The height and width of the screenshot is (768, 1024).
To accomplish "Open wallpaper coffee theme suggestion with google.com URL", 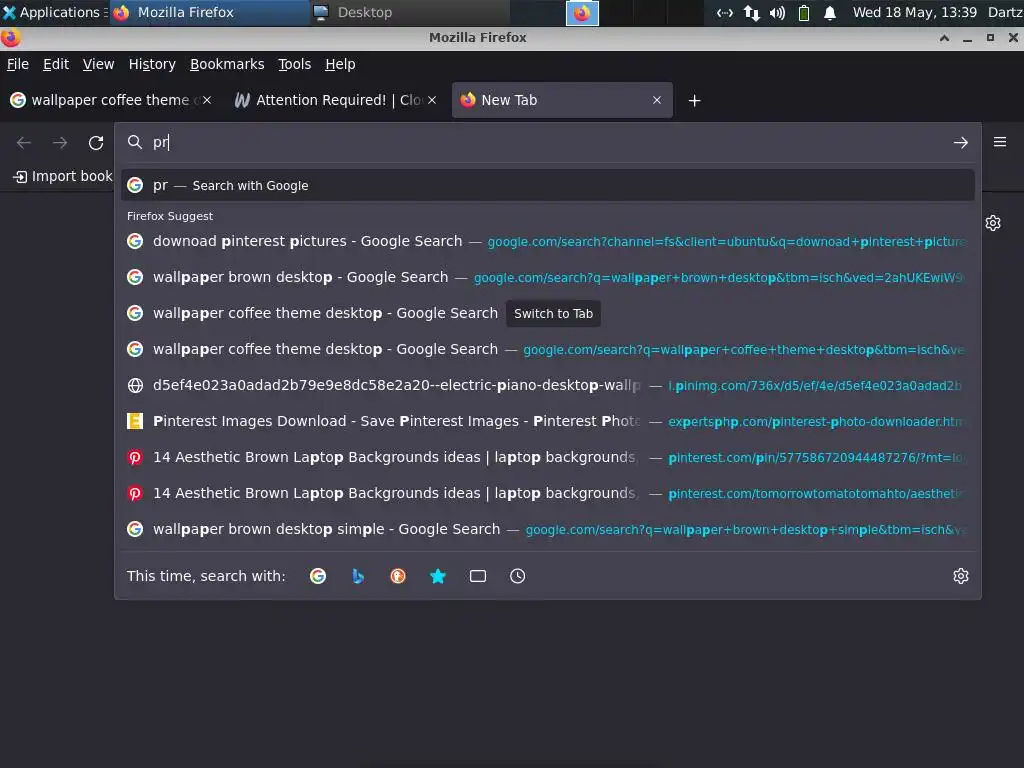I will click(x=547, y=349).
